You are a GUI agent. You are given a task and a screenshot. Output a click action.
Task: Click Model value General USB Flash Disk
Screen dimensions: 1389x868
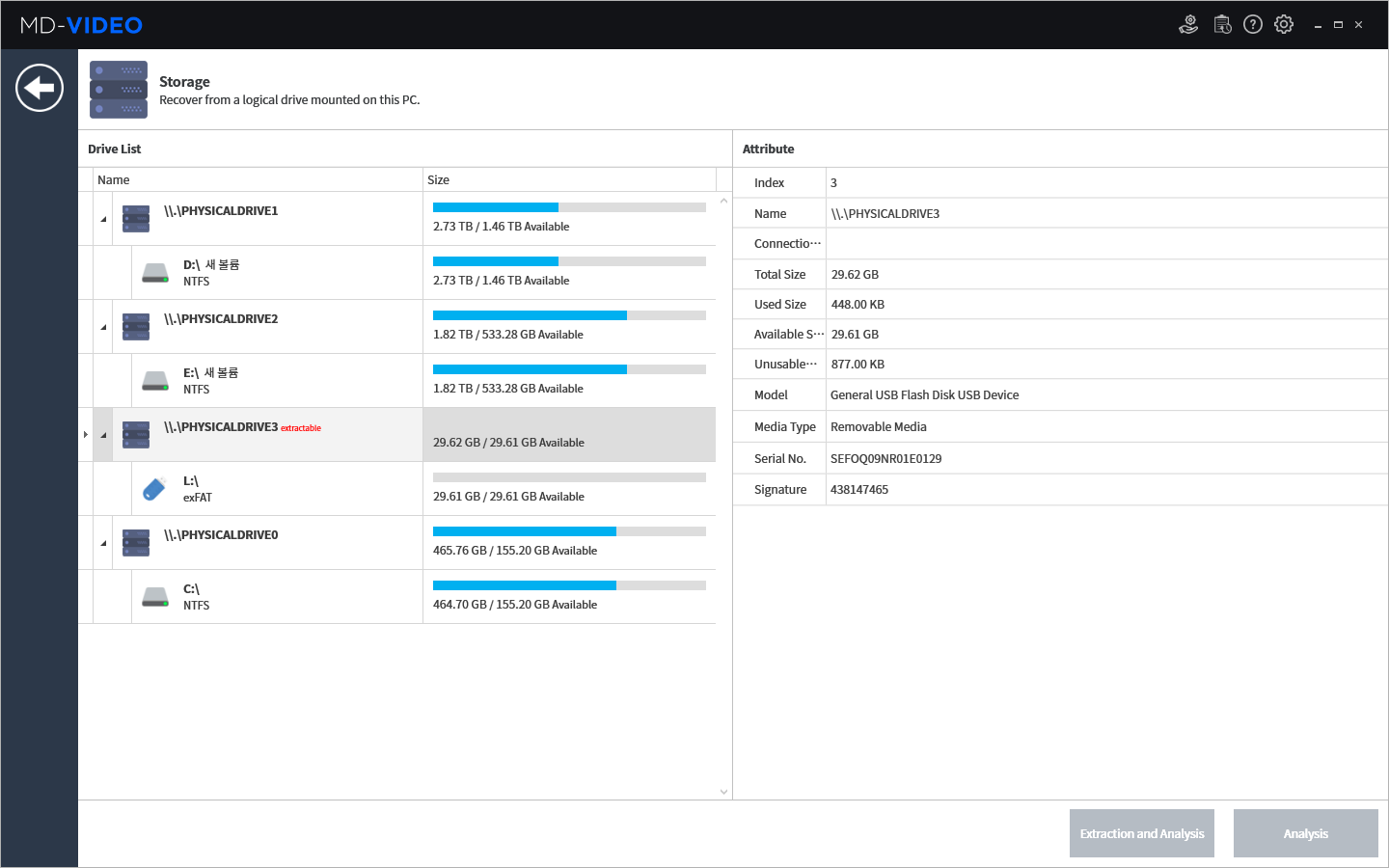point(924,395)
